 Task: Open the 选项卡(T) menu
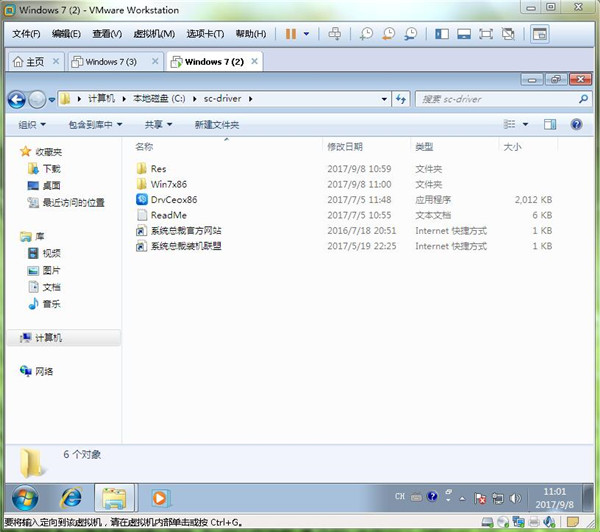tap(205, 34)
